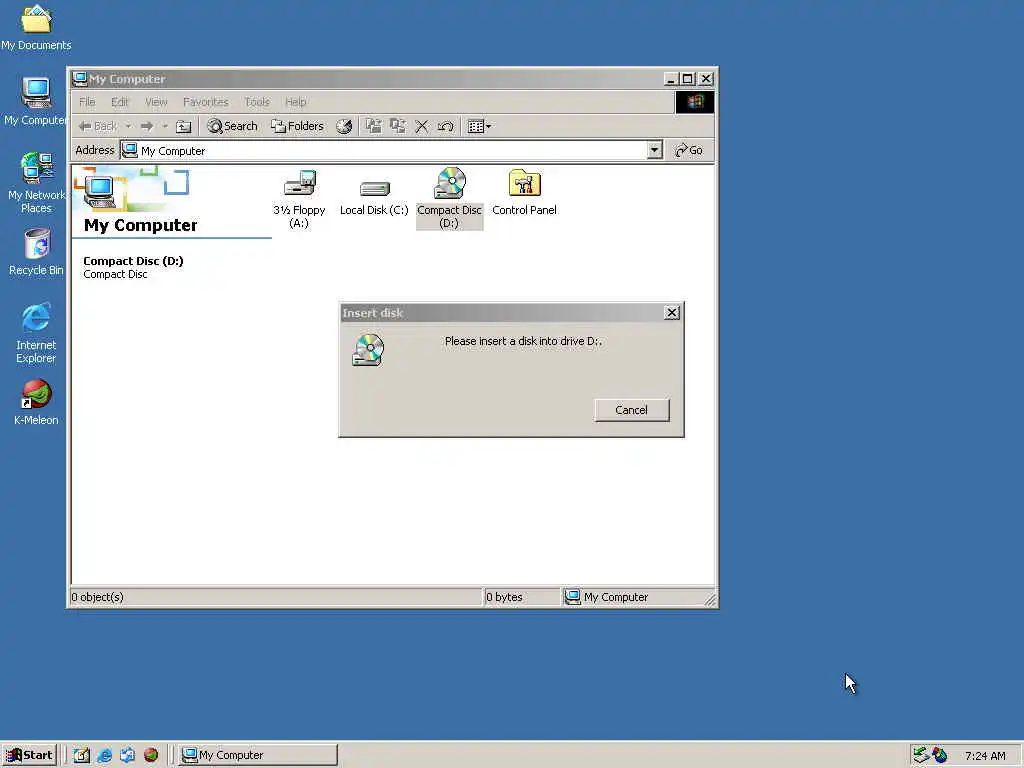Click the 7:24 AM clock

point(985,756)
